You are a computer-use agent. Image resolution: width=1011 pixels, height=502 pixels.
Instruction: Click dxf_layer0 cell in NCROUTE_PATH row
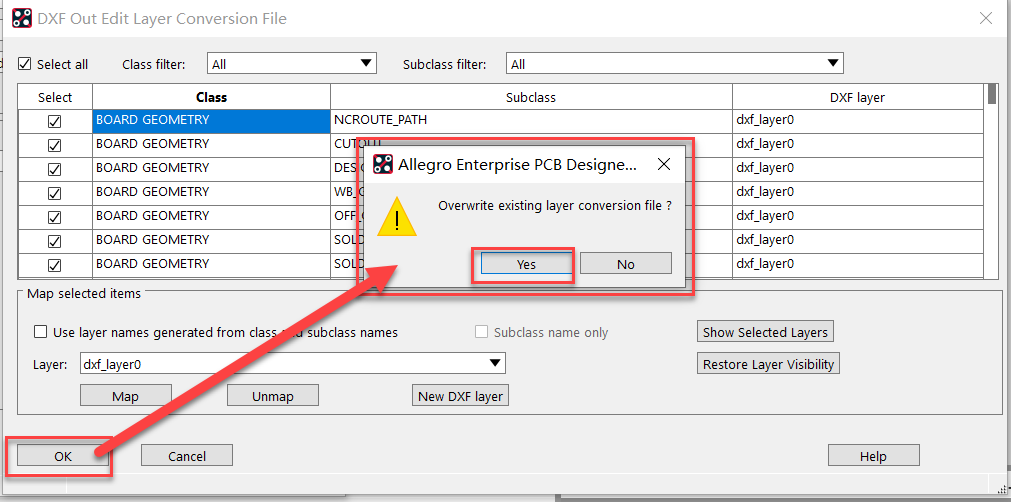pos(858,121)
